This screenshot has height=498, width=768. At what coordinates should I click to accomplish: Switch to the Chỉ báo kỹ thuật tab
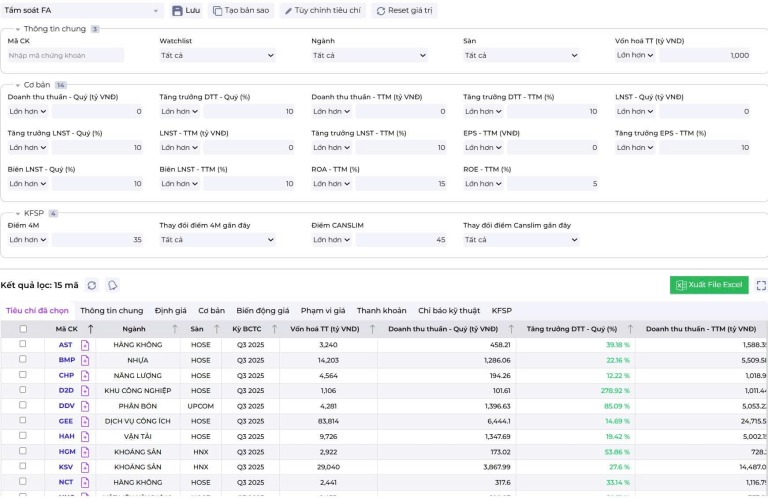tap(448, 310)
